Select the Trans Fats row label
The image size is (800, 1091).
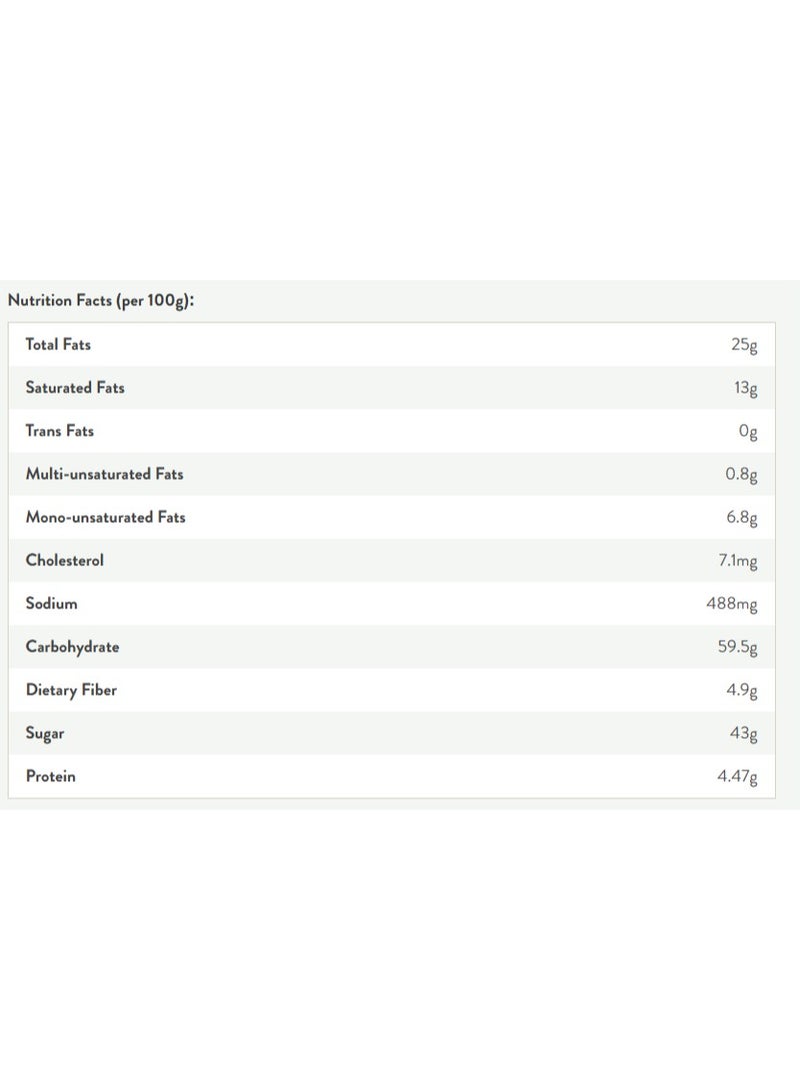click(60, 431)
